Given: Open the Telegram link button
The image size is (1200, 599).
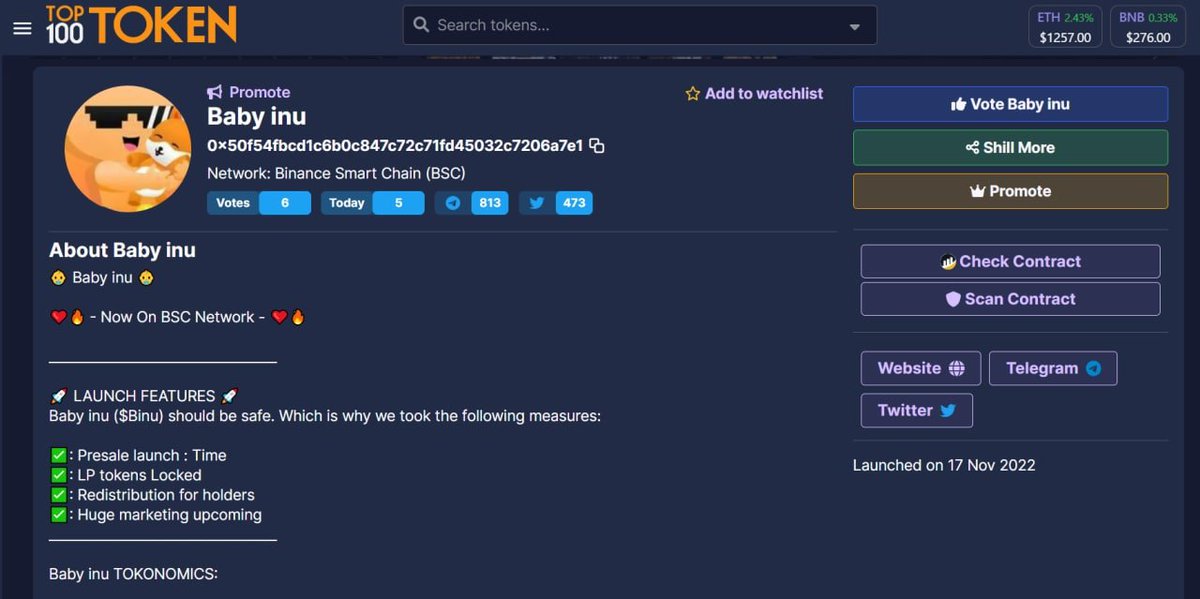Looking at the screenshot, I should point(1053,368).
